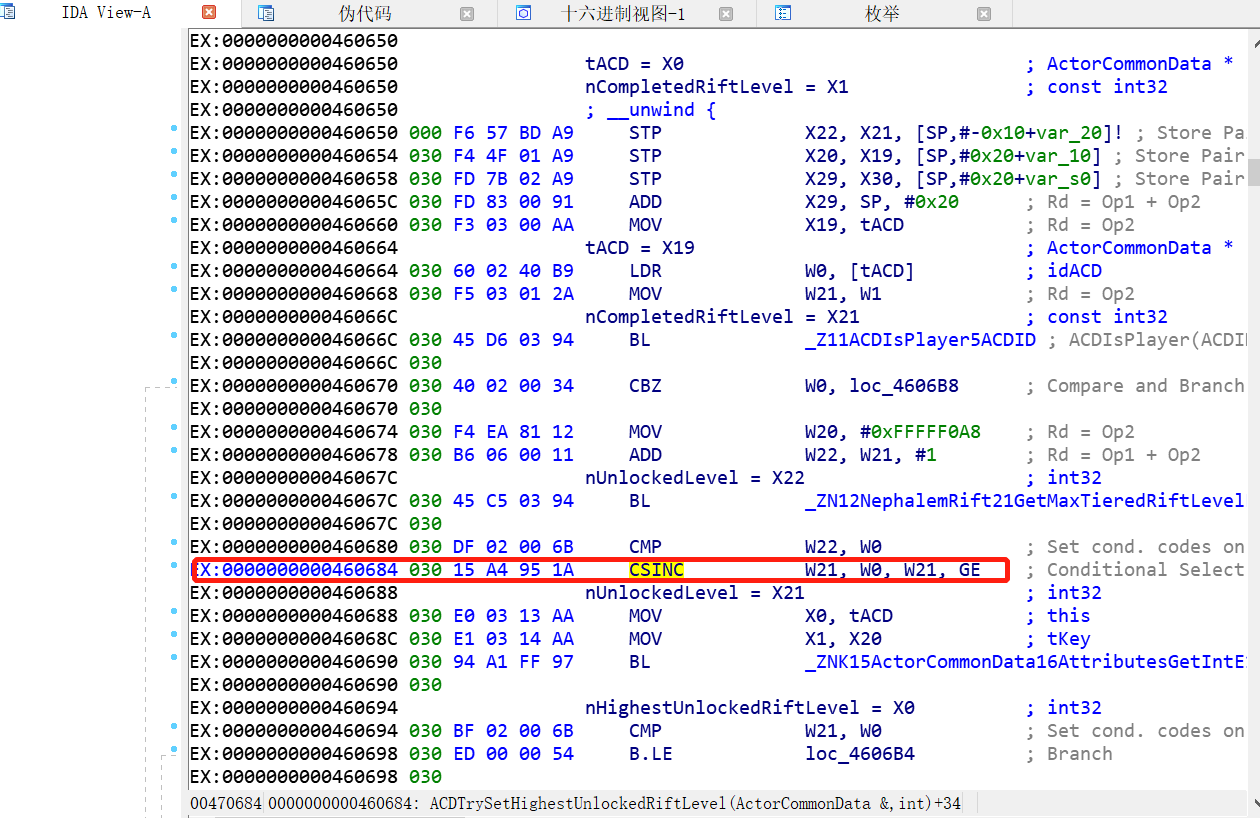This screenshot has height=818, width=1260.
Task: Toggle breakpoint dot at address 460658
Action: click(x=174, y=175)
